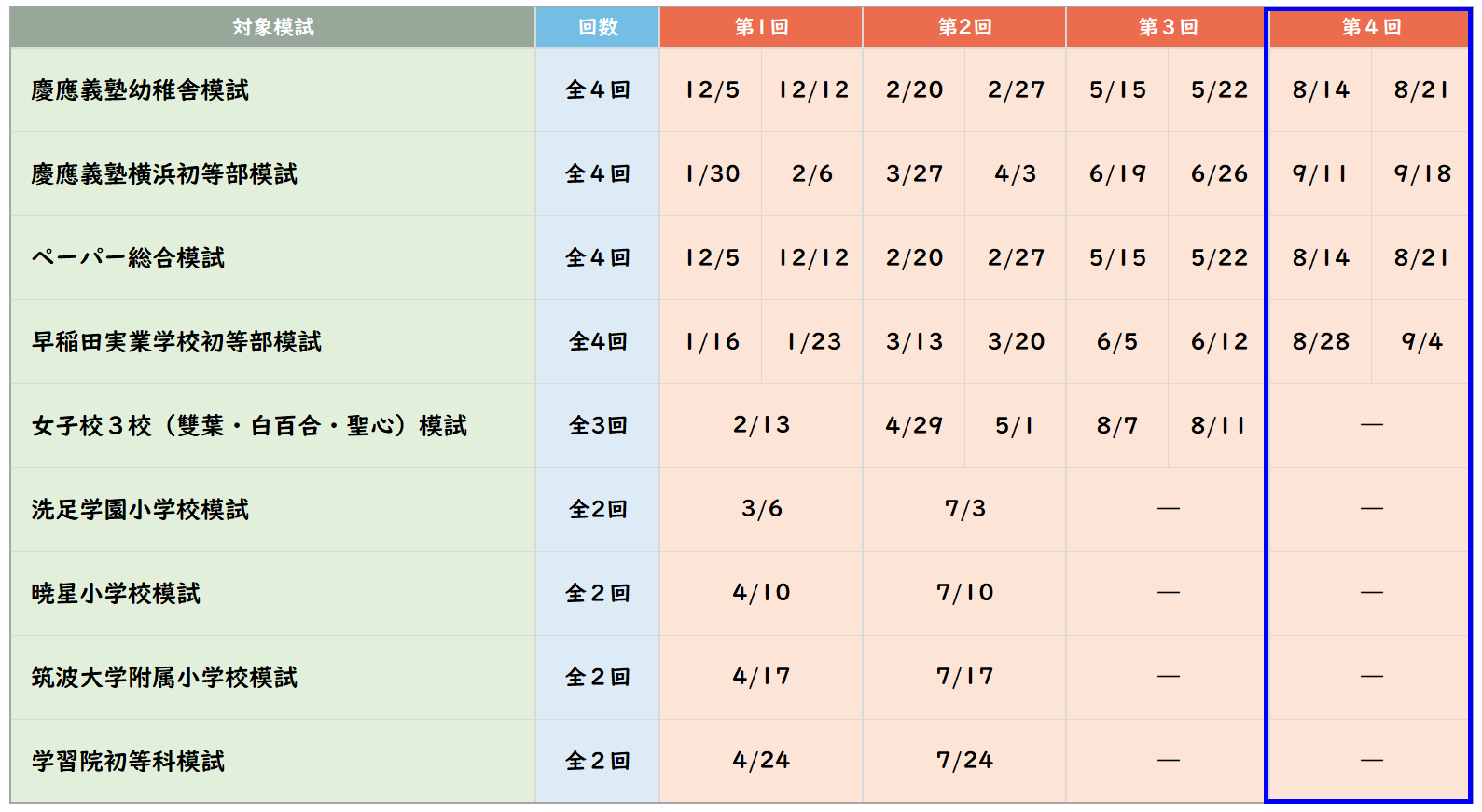Select the 8/28 date cell

pos(1321,341)
